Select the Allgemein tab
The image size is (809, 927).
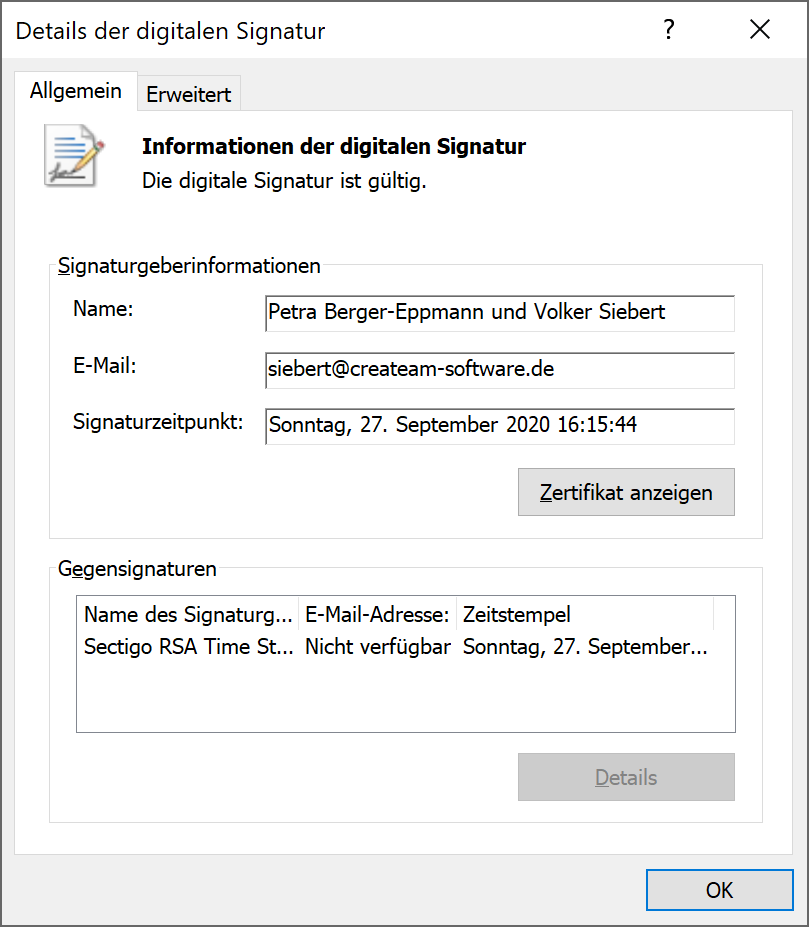[76, 91]
